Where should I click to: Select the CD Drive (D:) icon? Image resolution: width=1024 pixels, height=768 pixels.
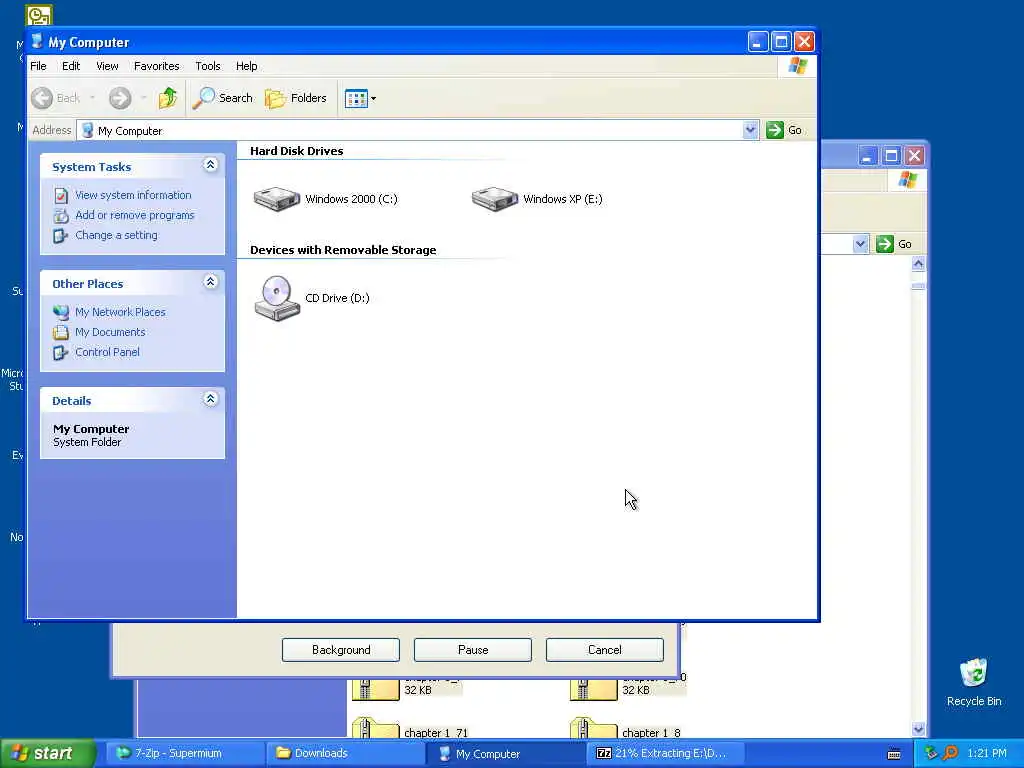tap(277, 298)
